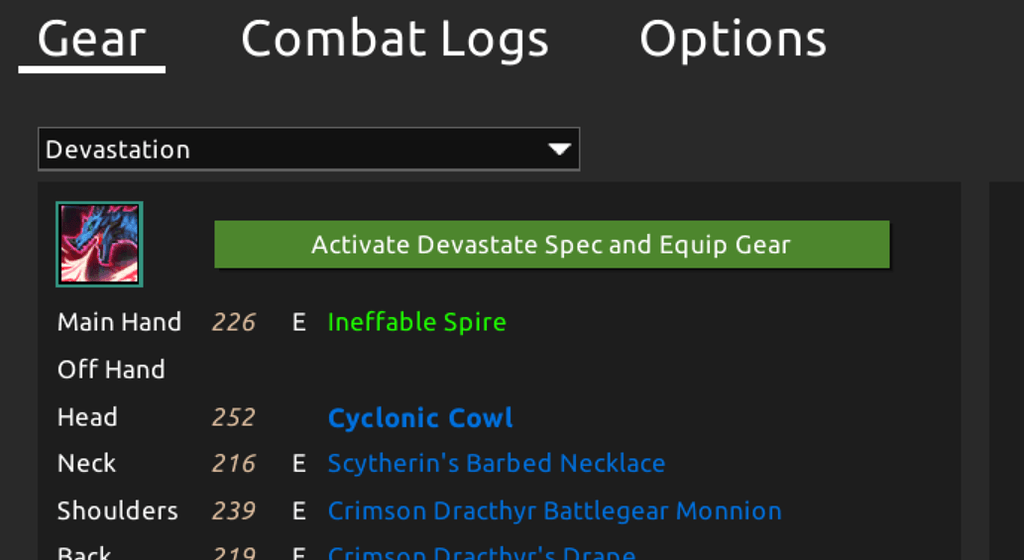Select the Gear tab
Viewport: 1024px width, 560px height.
[x=91, y=39]
